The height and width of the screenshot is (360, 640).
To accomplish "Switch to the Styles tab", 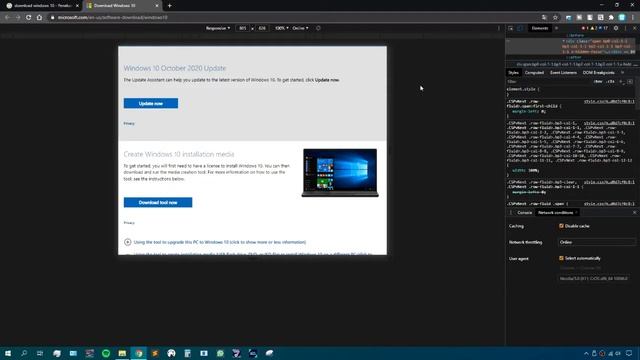I will pos(513,73).
